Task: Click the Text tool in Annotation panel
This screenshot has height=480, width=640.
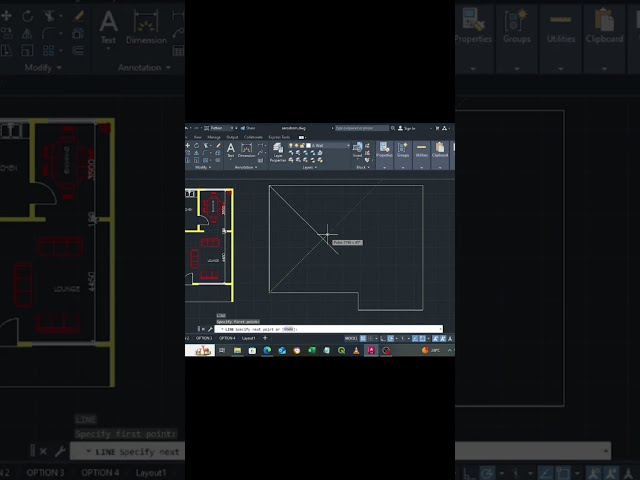Action: tap(231, 150)
